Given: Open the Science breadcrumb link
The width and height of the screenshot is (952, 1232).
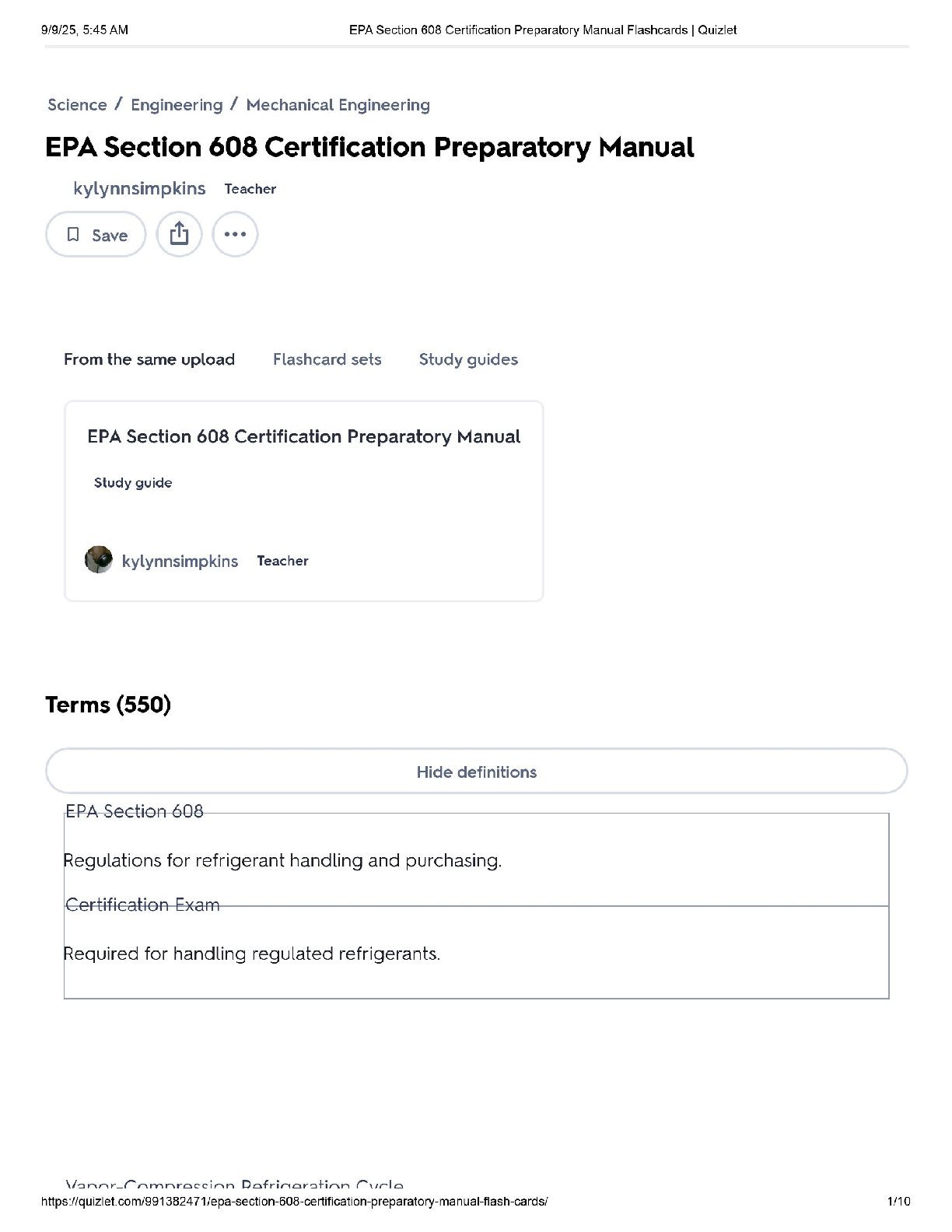Looking at the screenshot, I should [77, 105].
